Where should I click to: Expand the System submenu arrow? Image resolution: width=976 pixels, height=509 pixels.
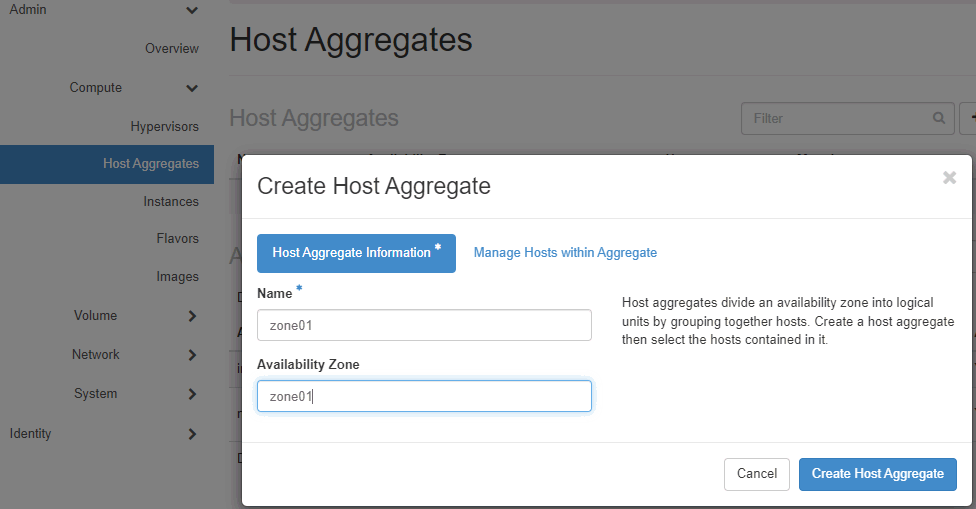point(192,394)
